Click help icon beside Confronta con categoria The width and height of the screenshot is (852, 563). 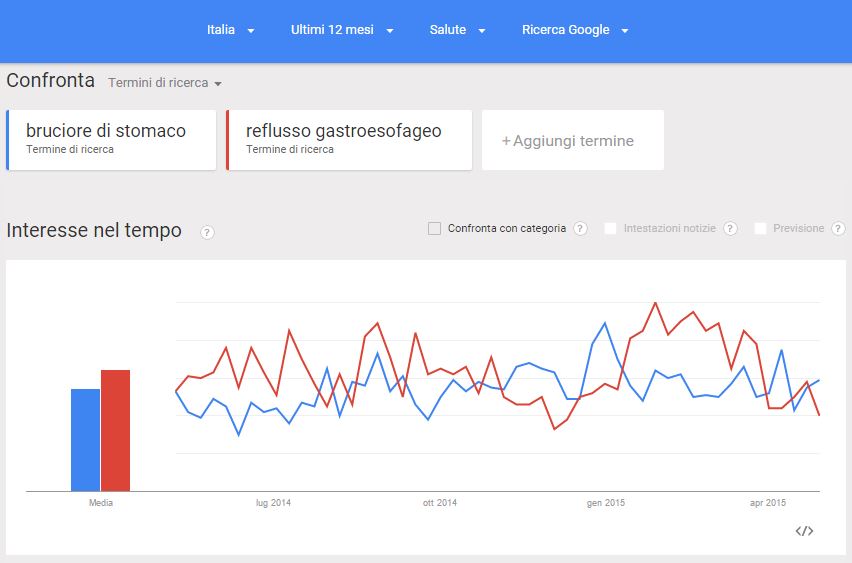coord(580,228)
